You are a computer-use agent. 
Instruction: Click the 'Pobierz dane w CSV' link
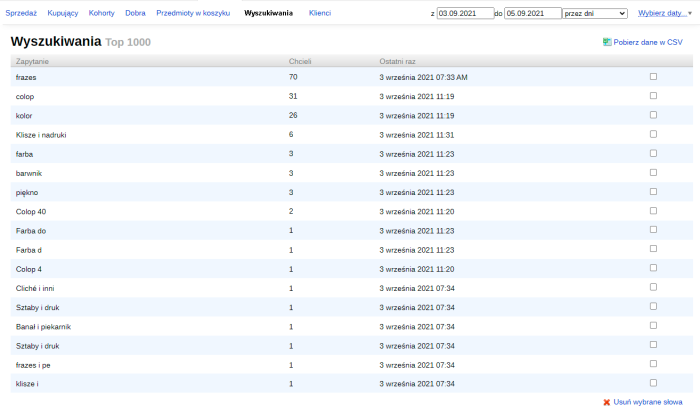pos(649,42)
